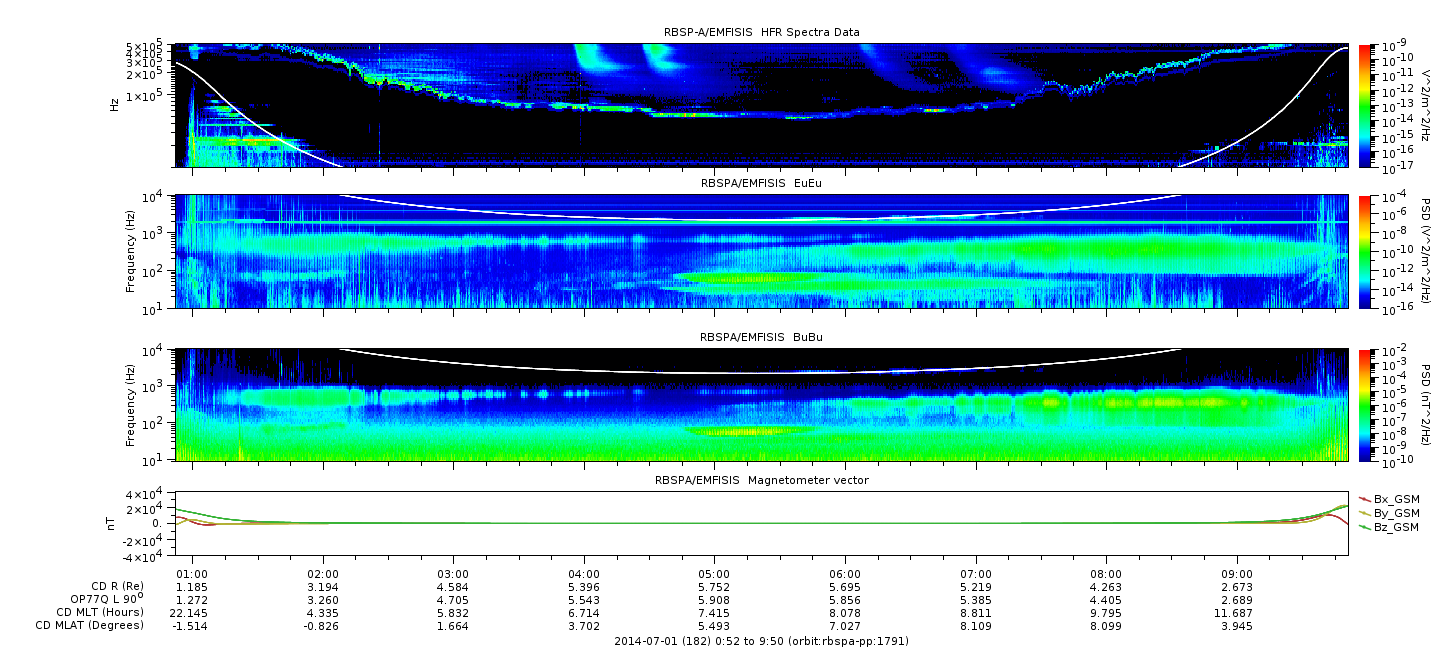Click the 01:00 time axis label

pyautogui.click(x=192, y=574)
